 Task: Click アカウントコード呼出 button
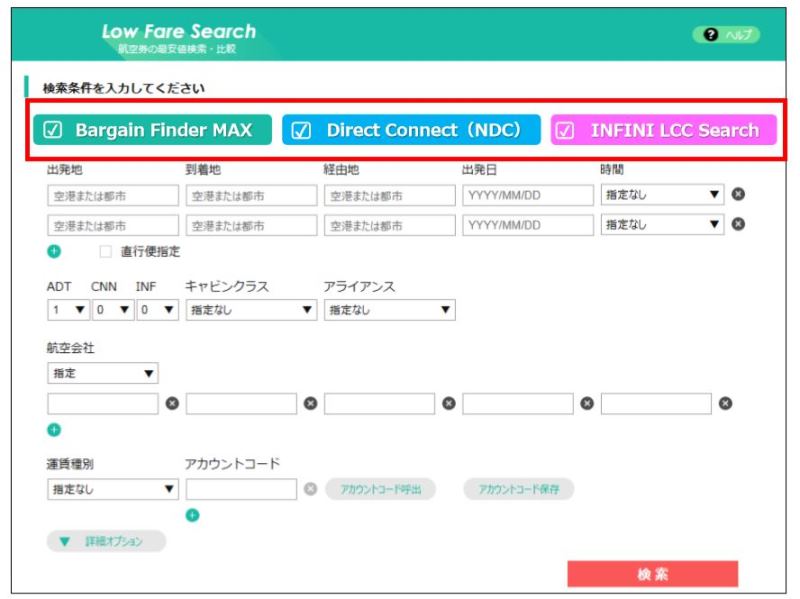coord(380,489)
